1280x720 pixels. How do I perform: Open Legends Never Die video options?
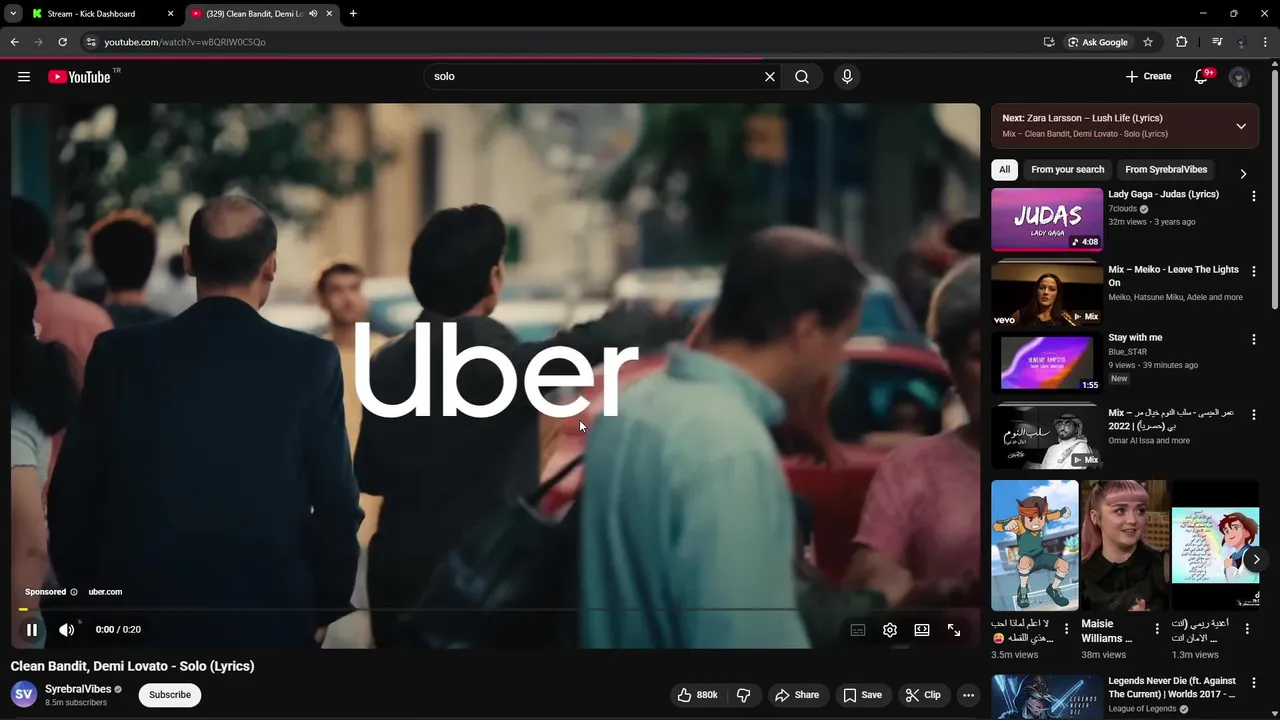coord(1253,683)
